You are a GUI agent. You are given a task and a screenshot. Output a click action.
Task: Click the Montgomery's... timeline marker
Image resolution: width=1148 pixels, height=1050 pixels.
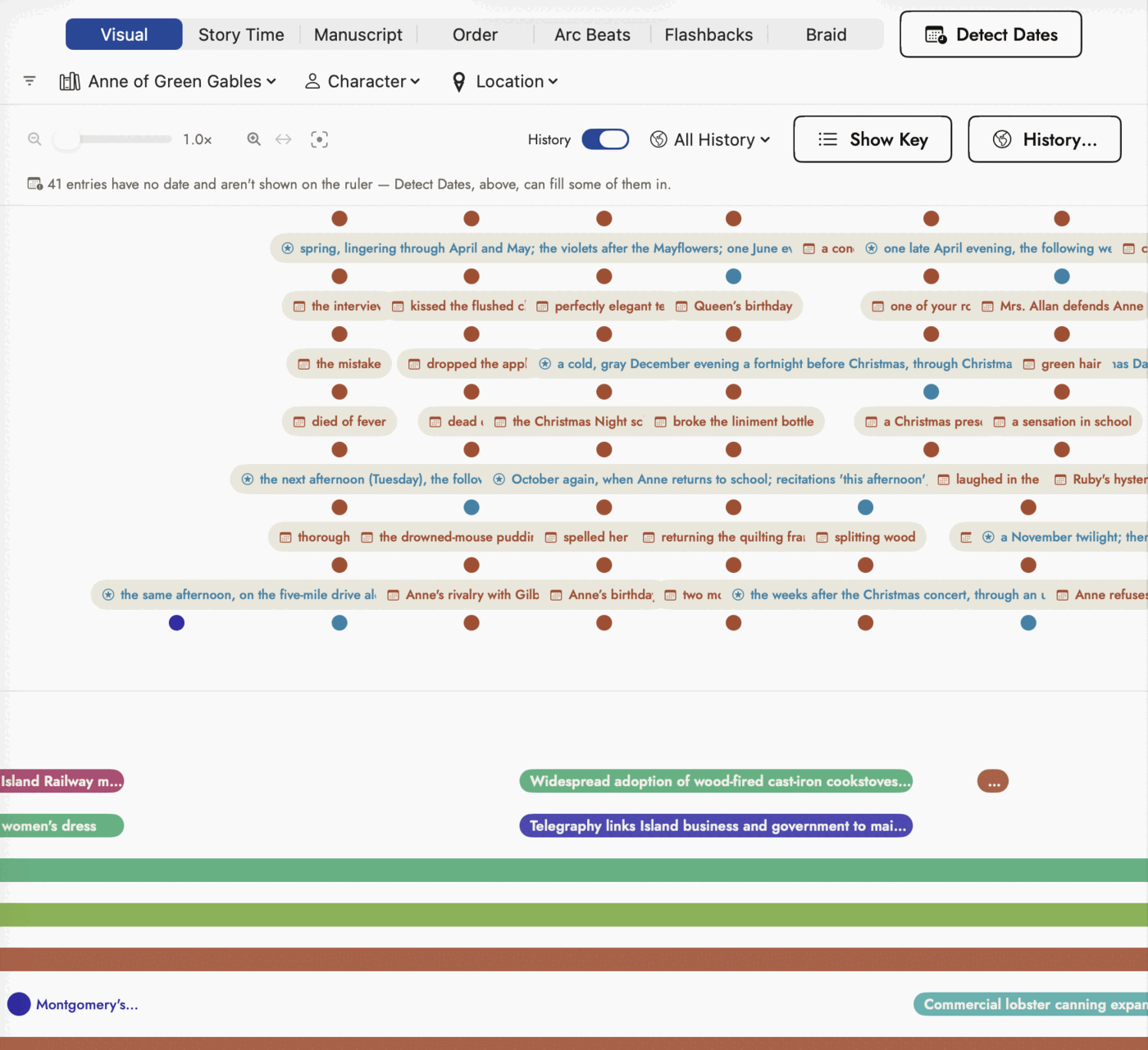tap(19, 1004)
